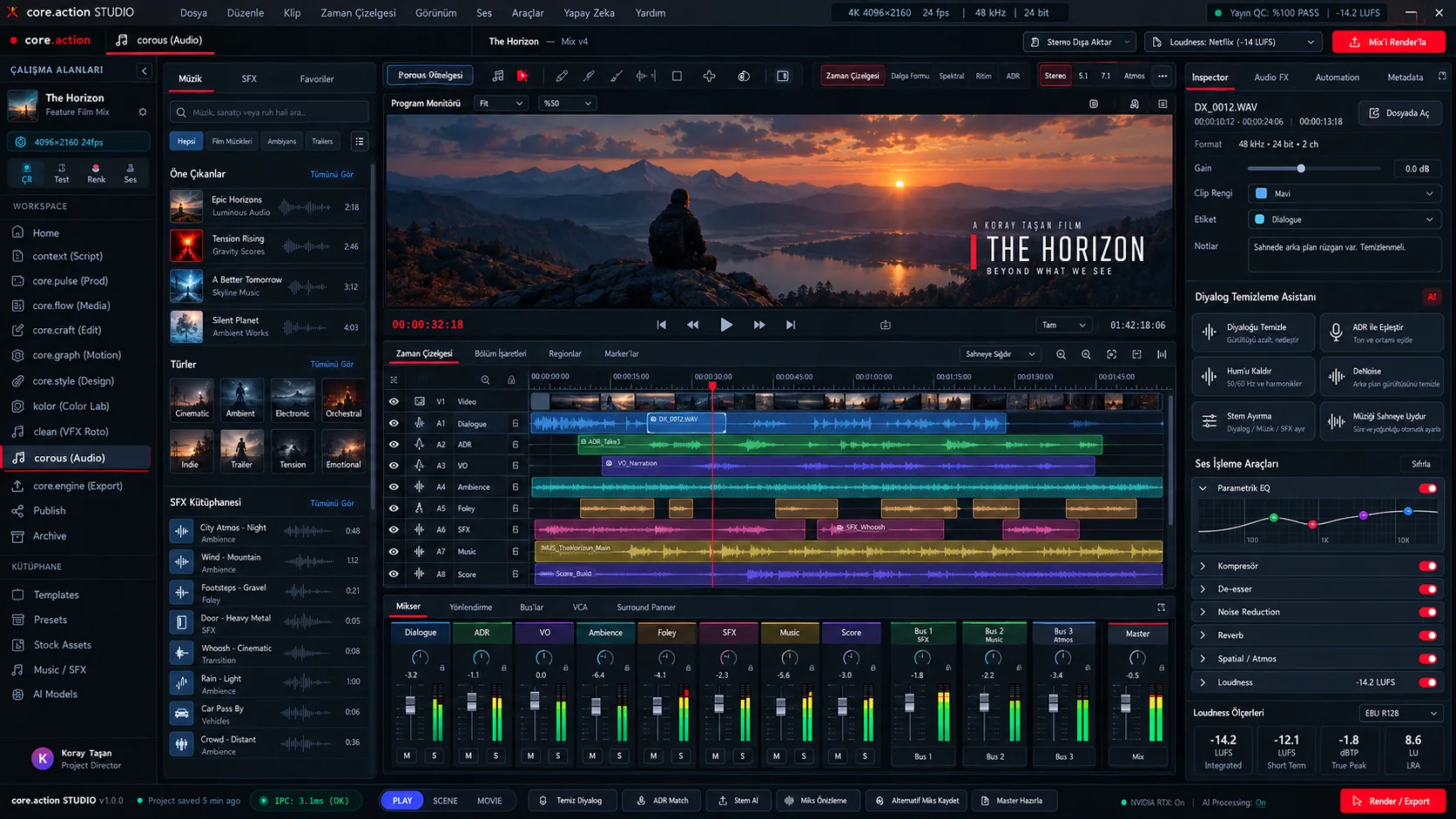Click the Dosyada Aç button
Image resolution: width=1456 pixels, height=819 pixels.
[1399, 113]
